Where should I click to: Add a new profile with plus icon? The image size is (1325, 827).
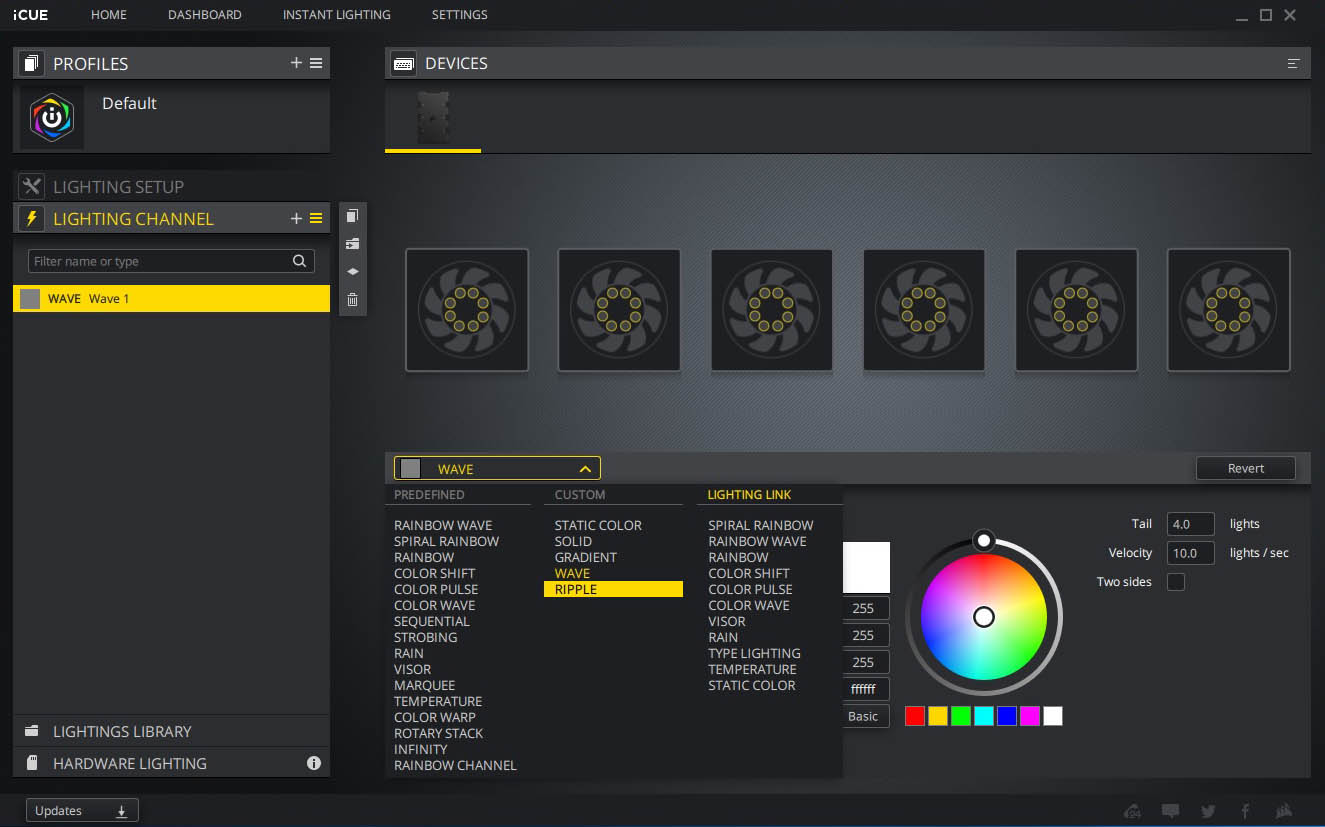[296, 63]
